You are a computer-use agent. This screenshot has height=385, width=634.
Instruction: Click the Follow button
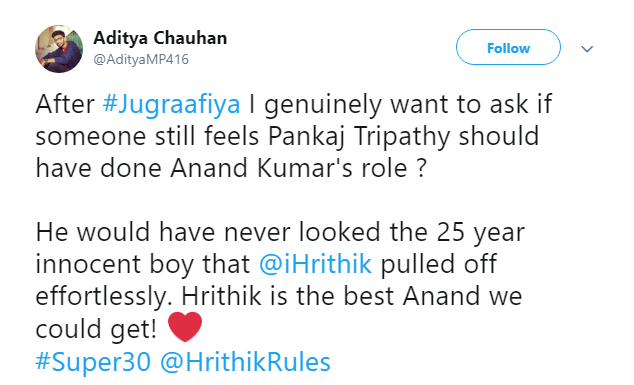click(x=508, y=47)
